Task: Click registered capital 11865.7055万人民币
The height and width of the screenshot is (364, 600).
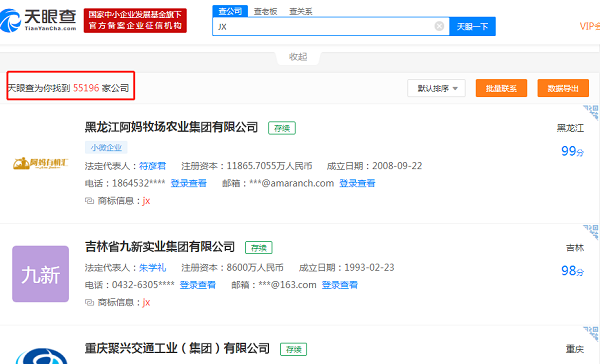Action: (x=269, y=166)
